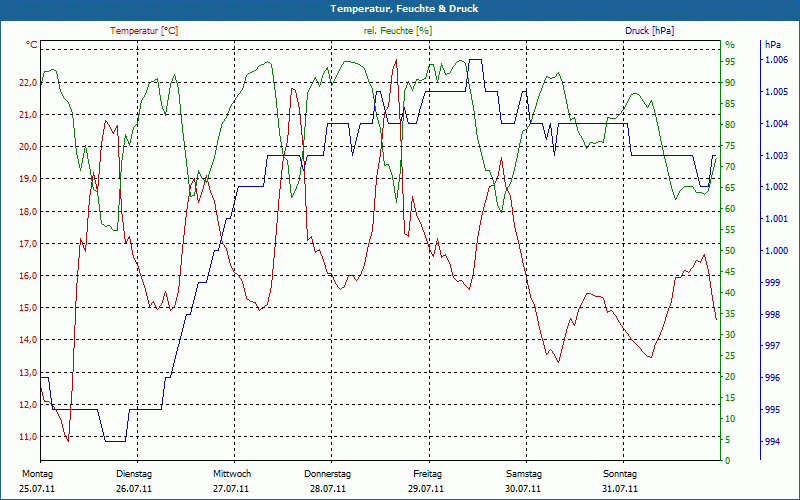Click the '997' pressure axis value
Image resolution: width=800 pixels, height=500 pixels.
click(773, 346)
